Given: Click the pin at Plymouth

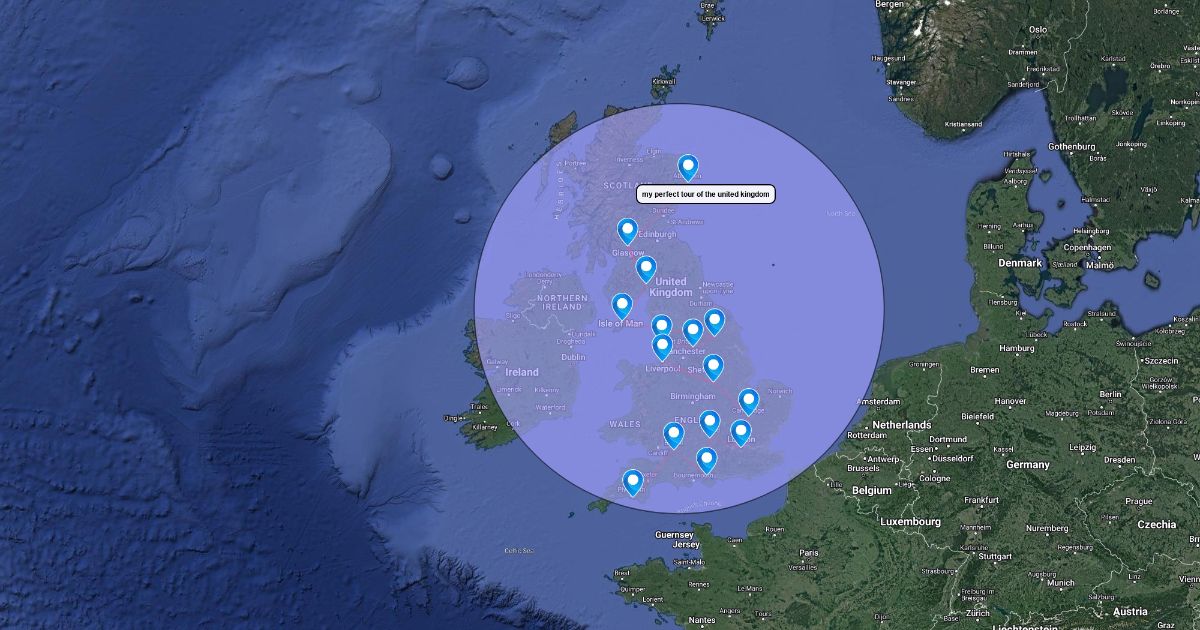Looking at the screenshot, I should (x=632, y=482).
